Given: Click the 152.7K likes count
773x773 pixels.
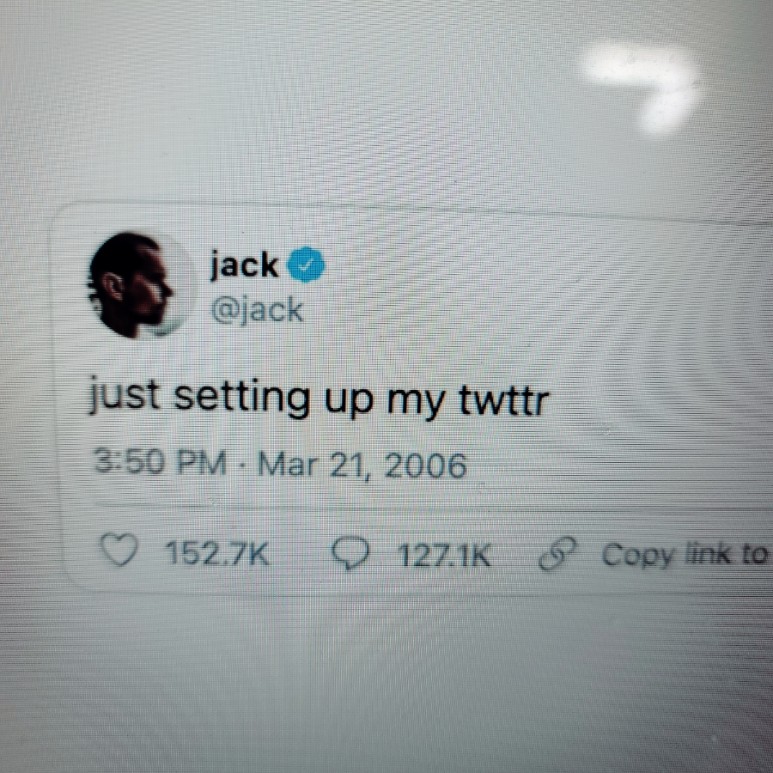Looking at the screenshot, I should (217, 553).
